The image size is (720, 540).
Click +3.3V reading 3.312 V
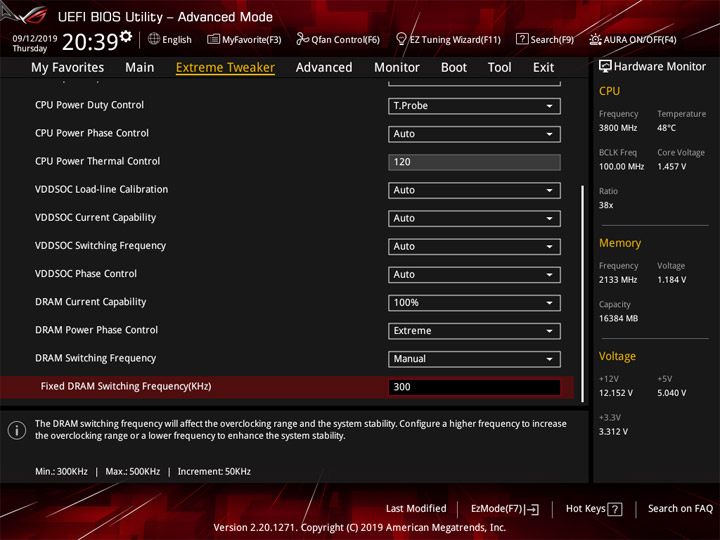point(613,432)
